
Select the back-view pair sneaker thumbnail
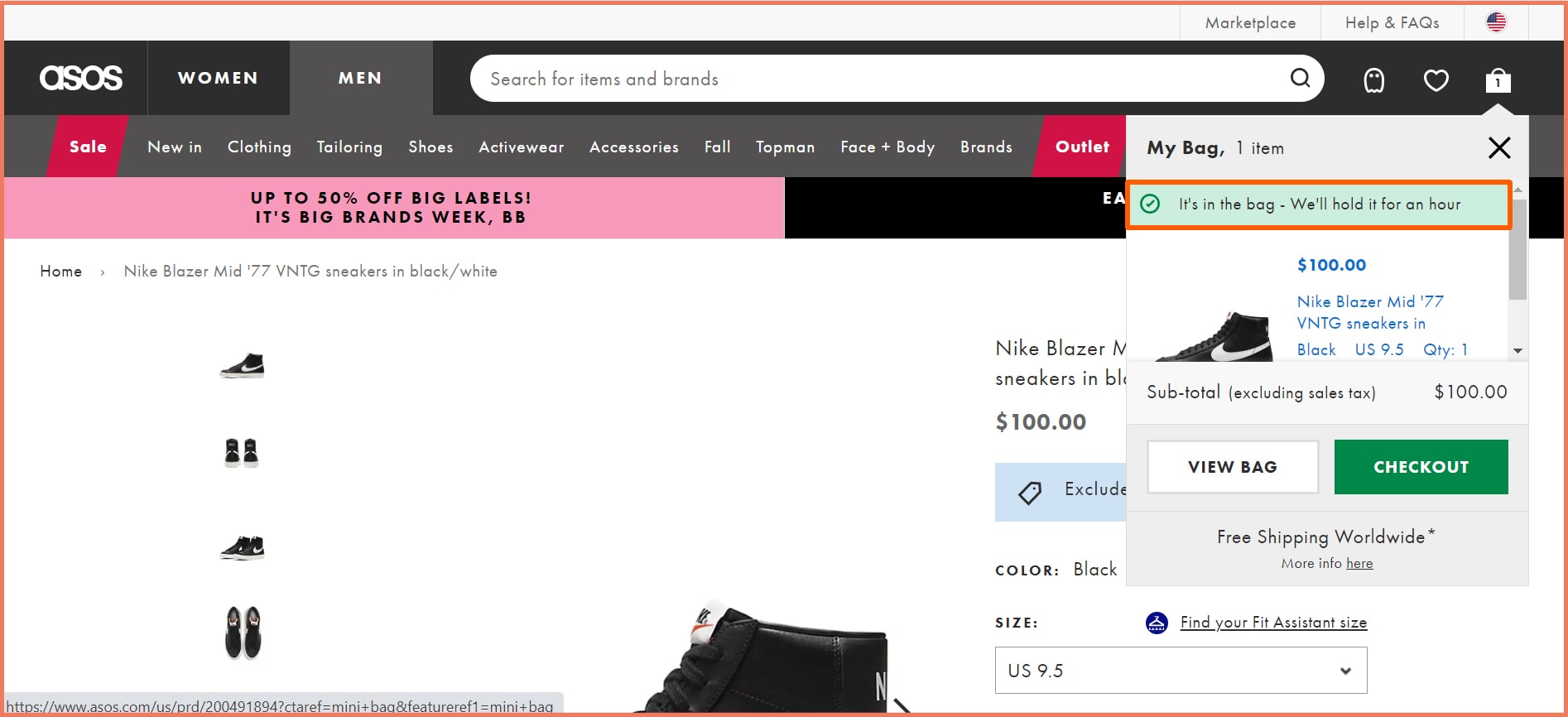pyautogui.click(x=242, y=453)
